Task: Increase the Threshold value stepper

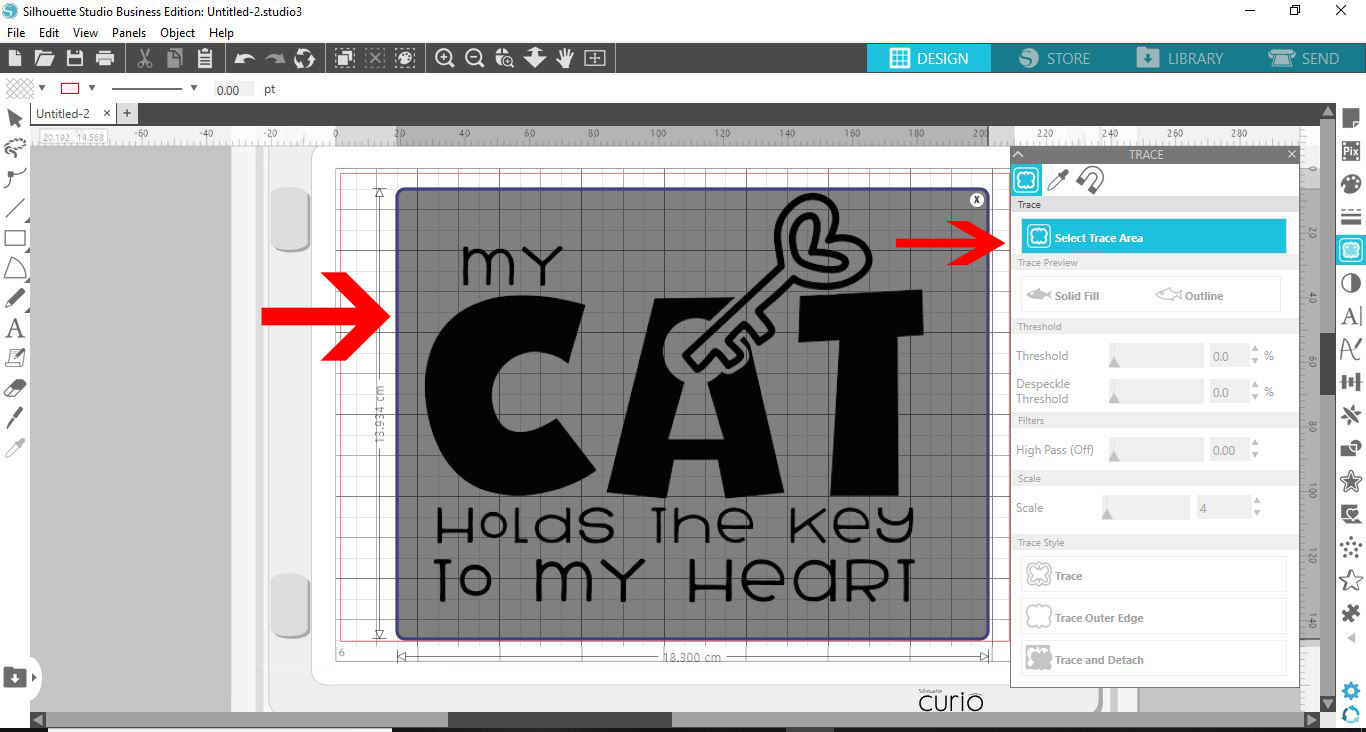Action: [1256, 350]
